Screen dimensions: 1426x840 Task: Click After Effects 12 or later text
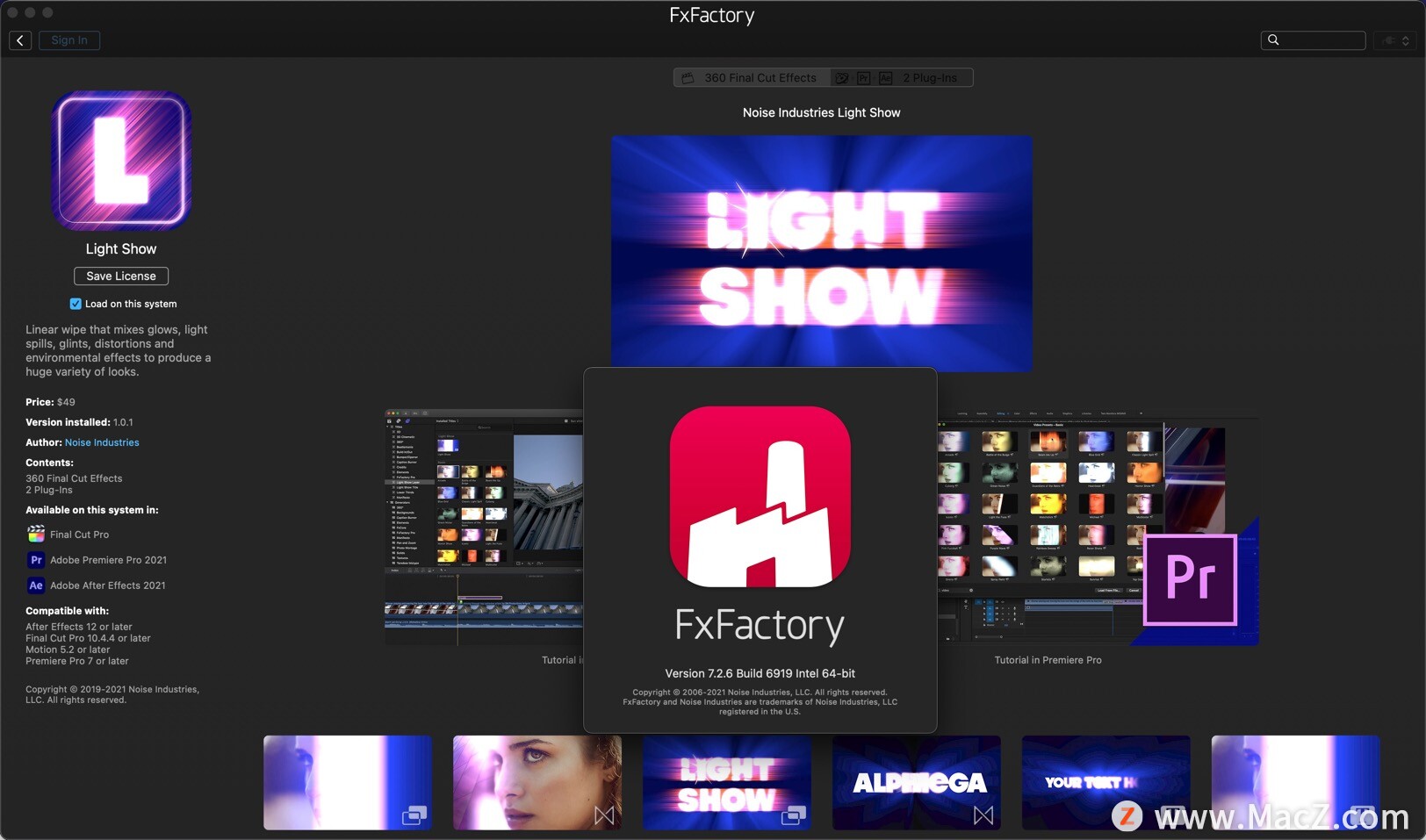(x=79, y=627)
